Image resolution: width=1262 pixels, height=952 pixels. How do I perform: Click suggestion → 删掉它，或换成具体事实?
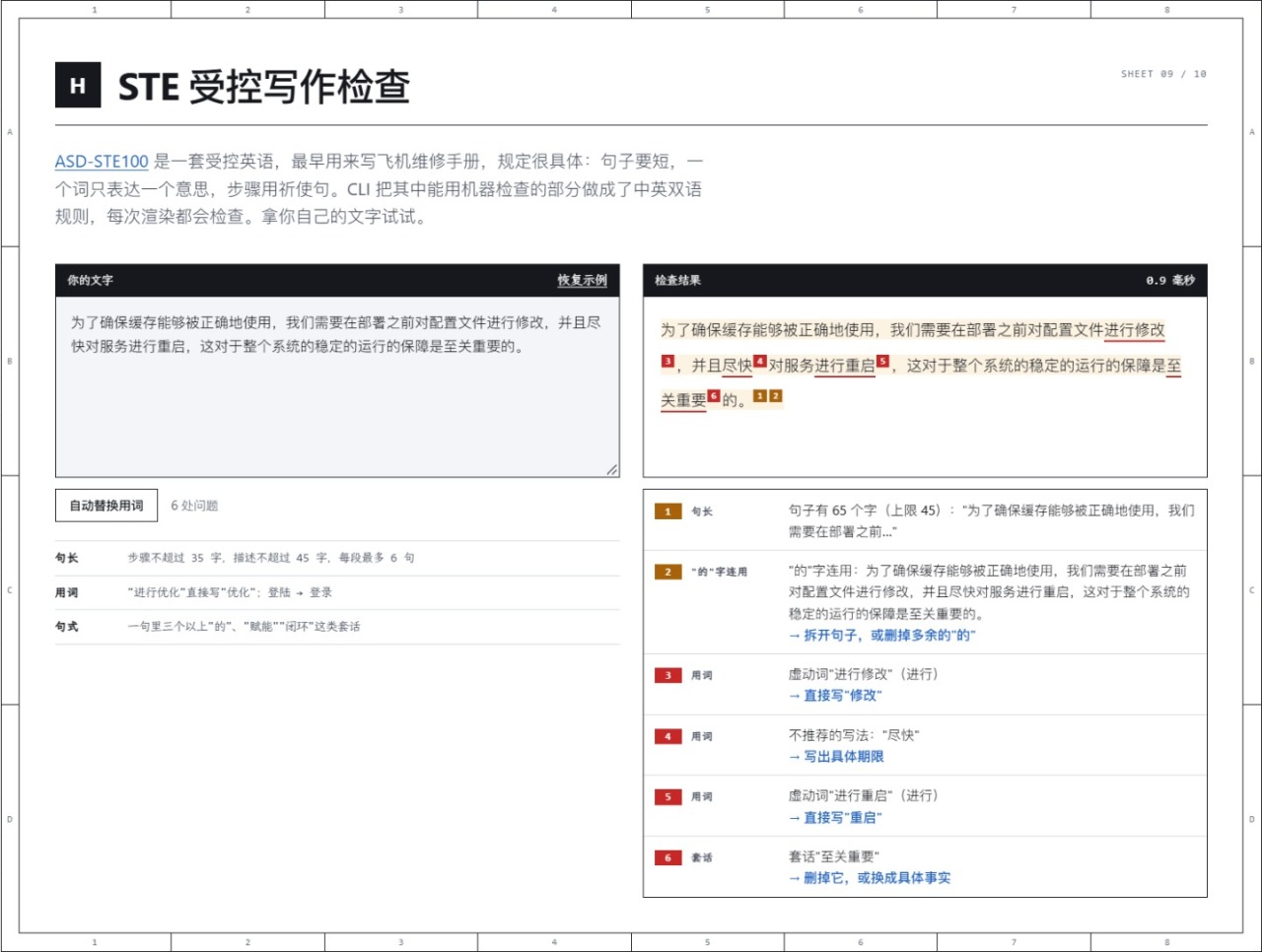pos(870,878)
